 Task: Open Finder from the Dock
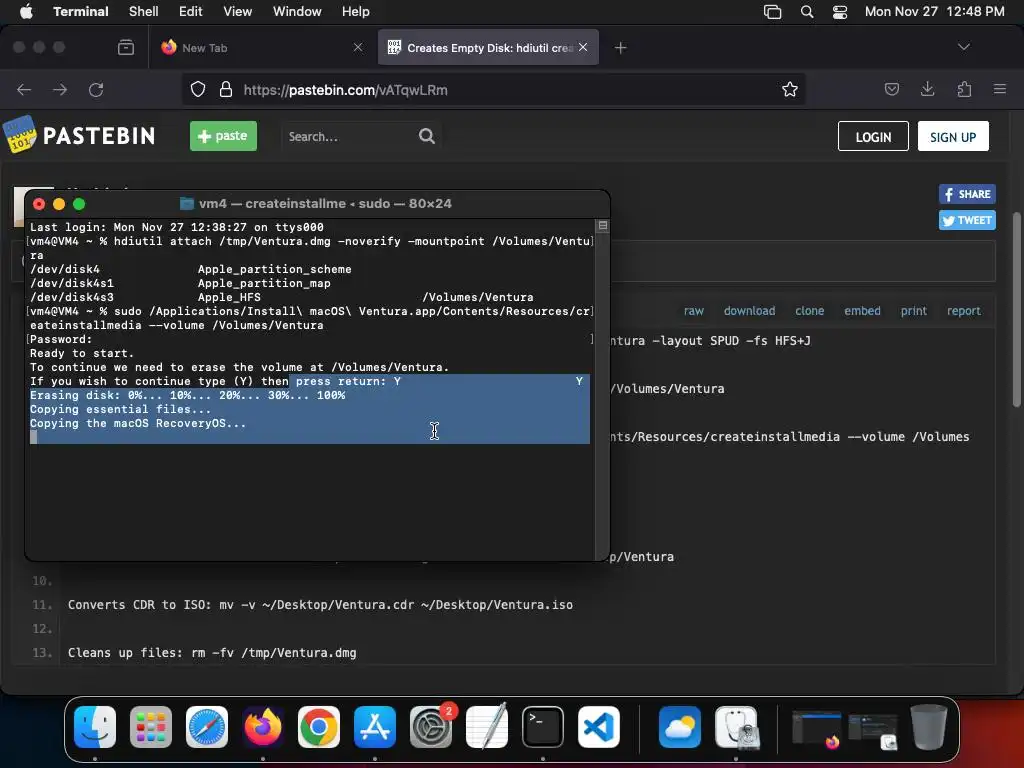click(95, 727)
